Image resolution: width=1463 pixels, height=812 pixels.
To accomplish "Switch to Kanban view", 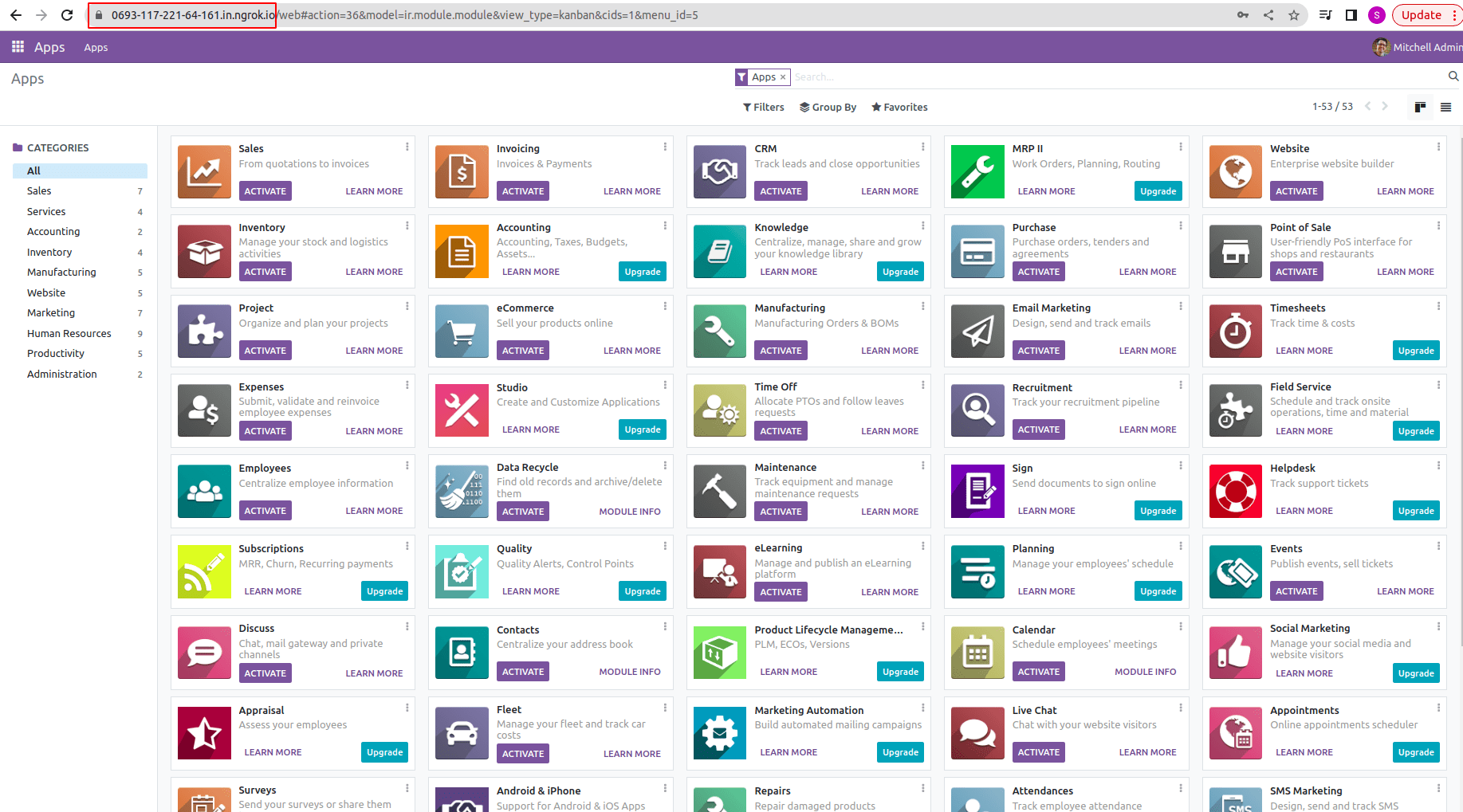I will pyautogui.click(x=1420, y=107).
